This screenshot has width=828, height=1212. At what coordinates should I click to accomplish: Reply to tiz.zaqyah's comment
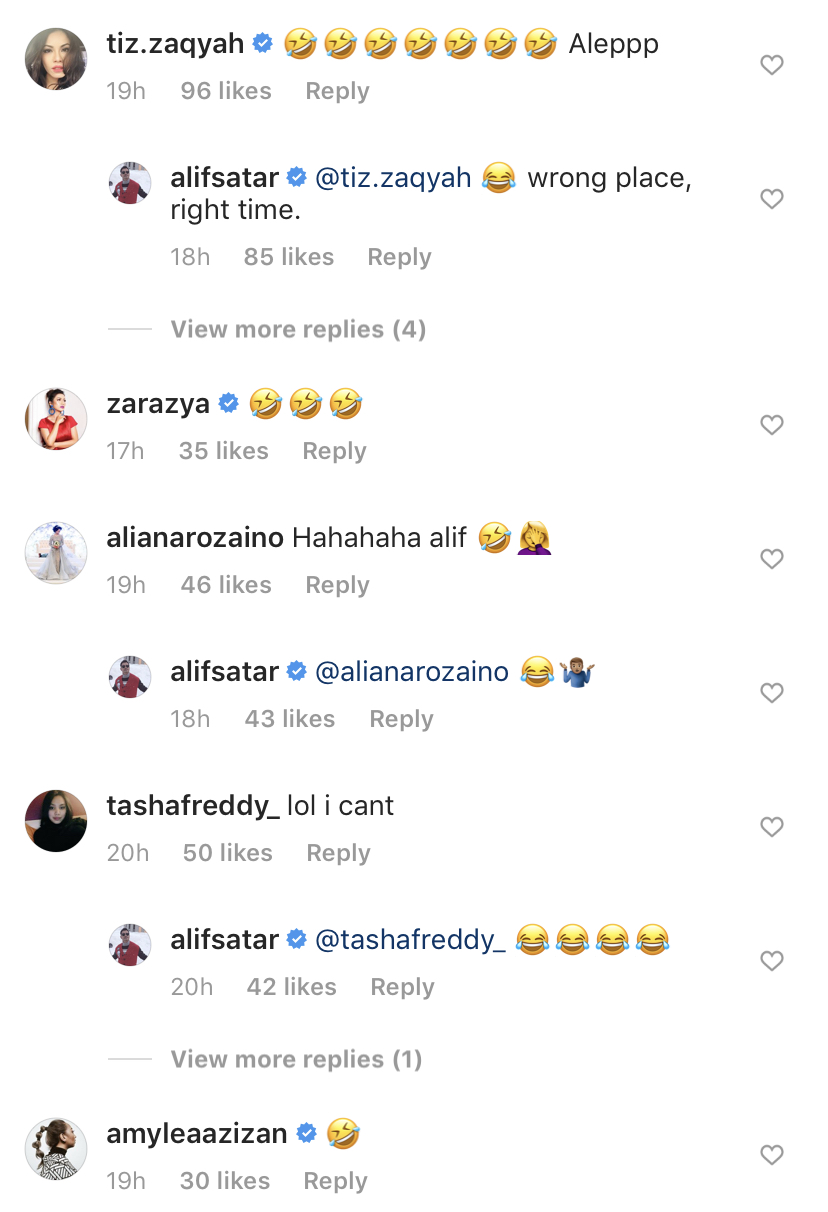point(337,91)
